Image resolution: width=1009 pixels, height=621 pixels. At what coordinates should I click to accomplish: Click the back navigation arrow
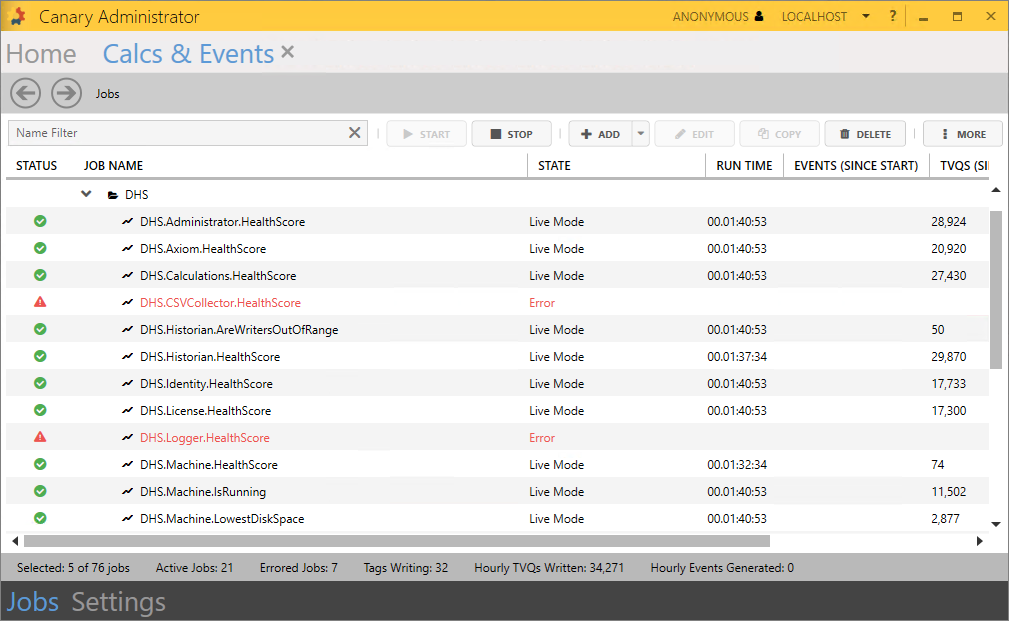point(26,93)
